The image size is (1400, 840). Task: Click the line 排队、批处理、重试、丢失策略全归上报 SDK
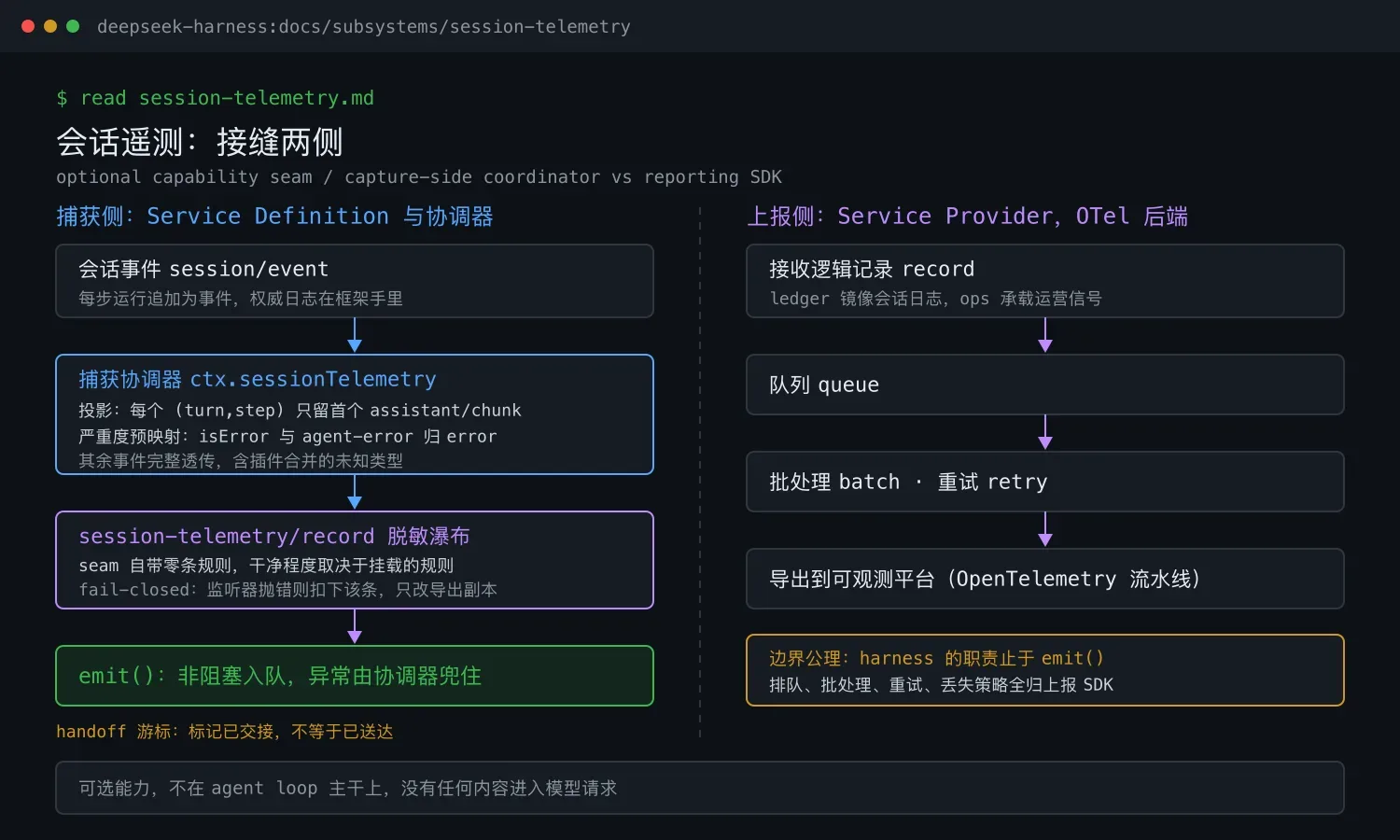pyautogui.click(x=941, y=684)
